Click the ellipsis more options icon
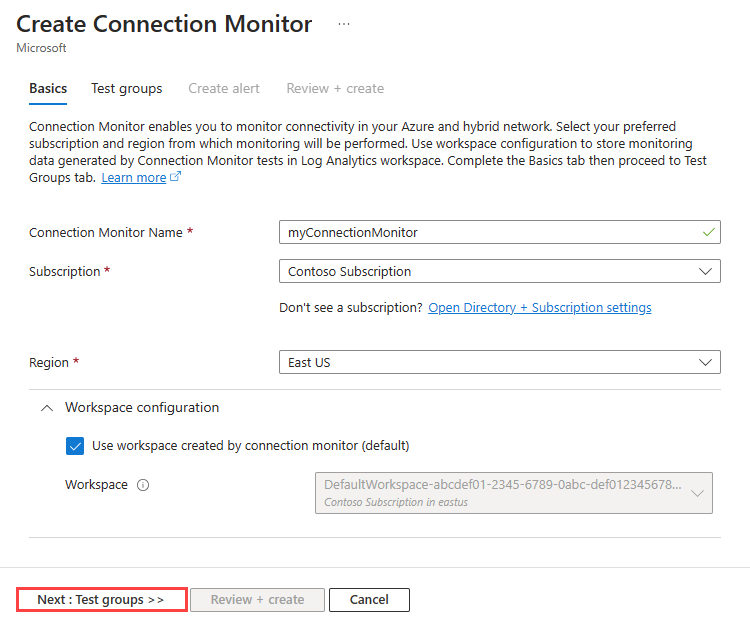 [x=344, y=24]
